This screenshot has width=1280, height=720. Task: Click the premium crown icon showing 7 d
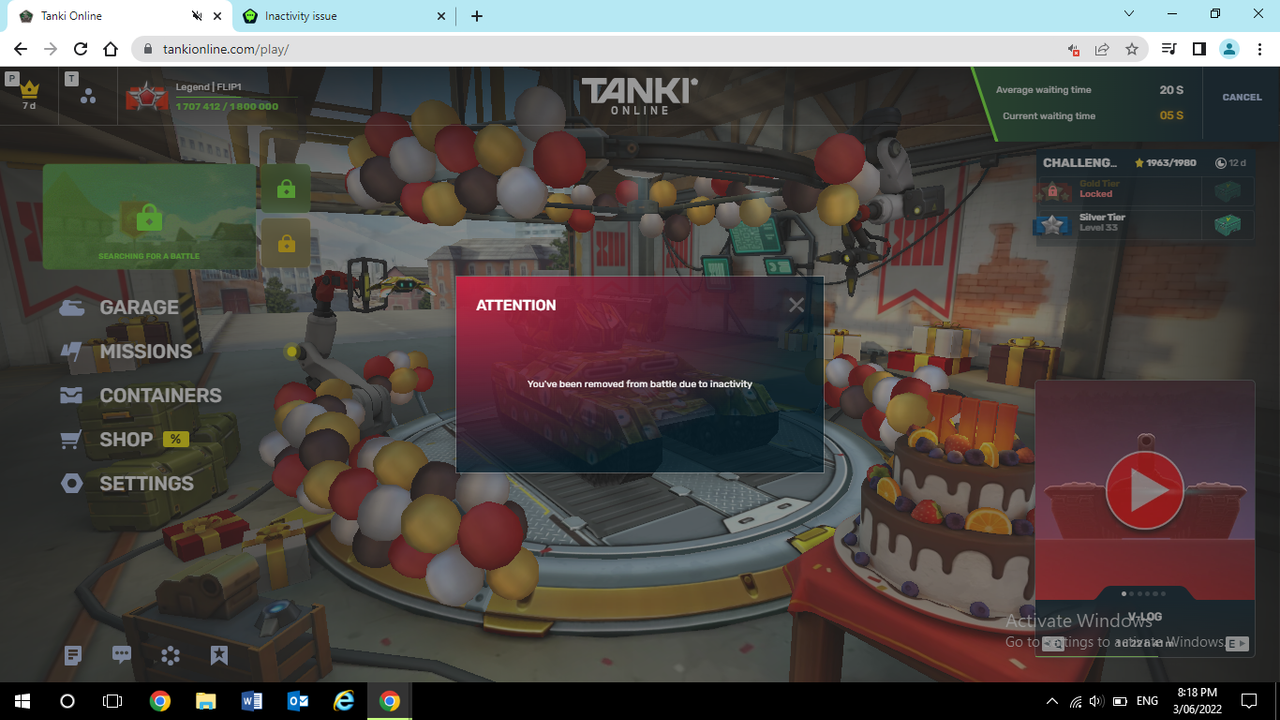(29, 95)
